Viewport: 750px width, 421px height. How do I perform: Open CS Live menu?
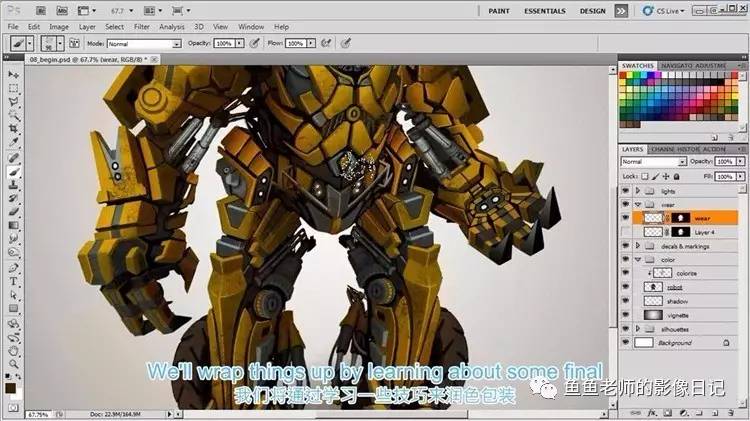pyautogui.click(x=663, y=11)
